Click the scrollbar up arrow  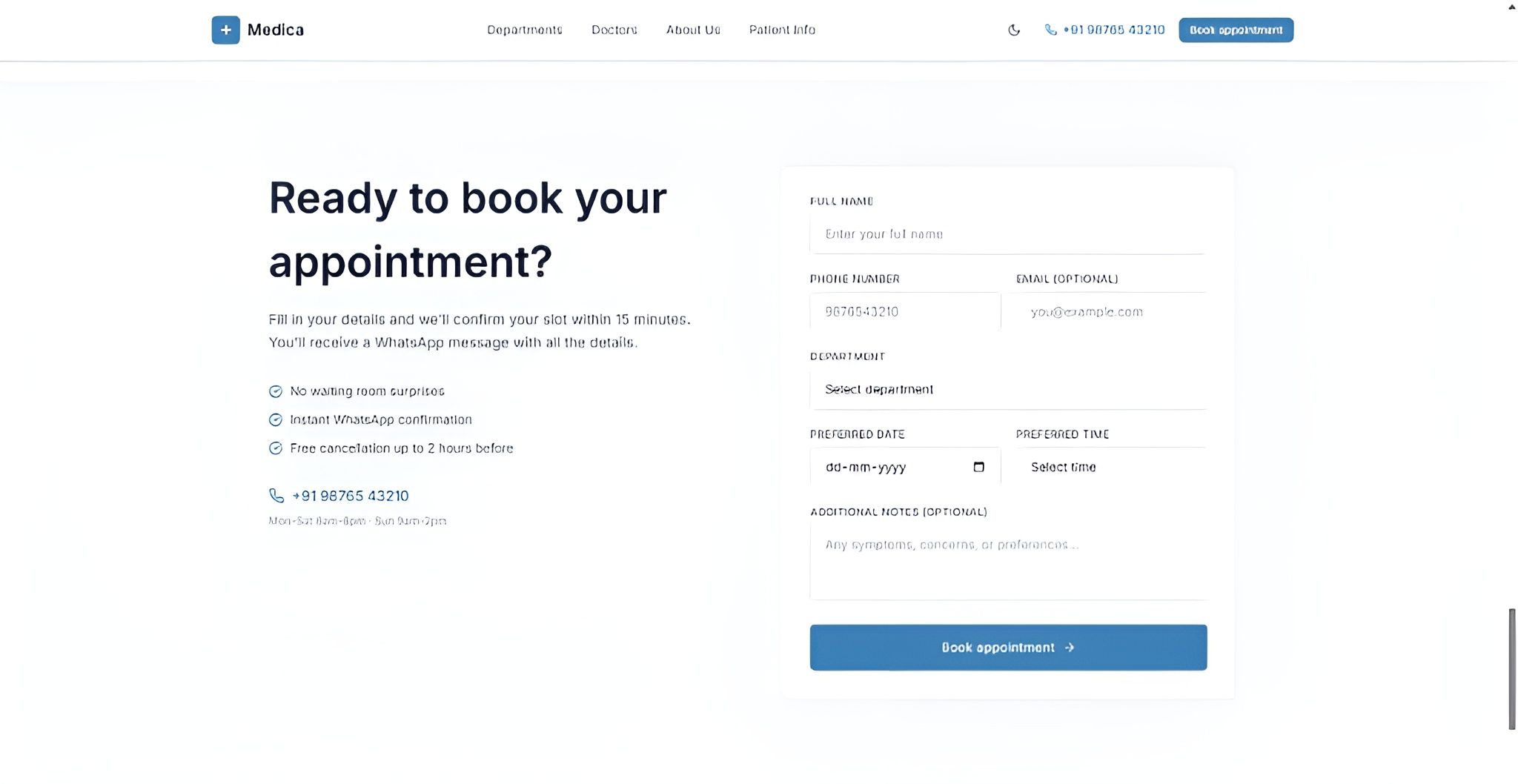point(1512,7)
